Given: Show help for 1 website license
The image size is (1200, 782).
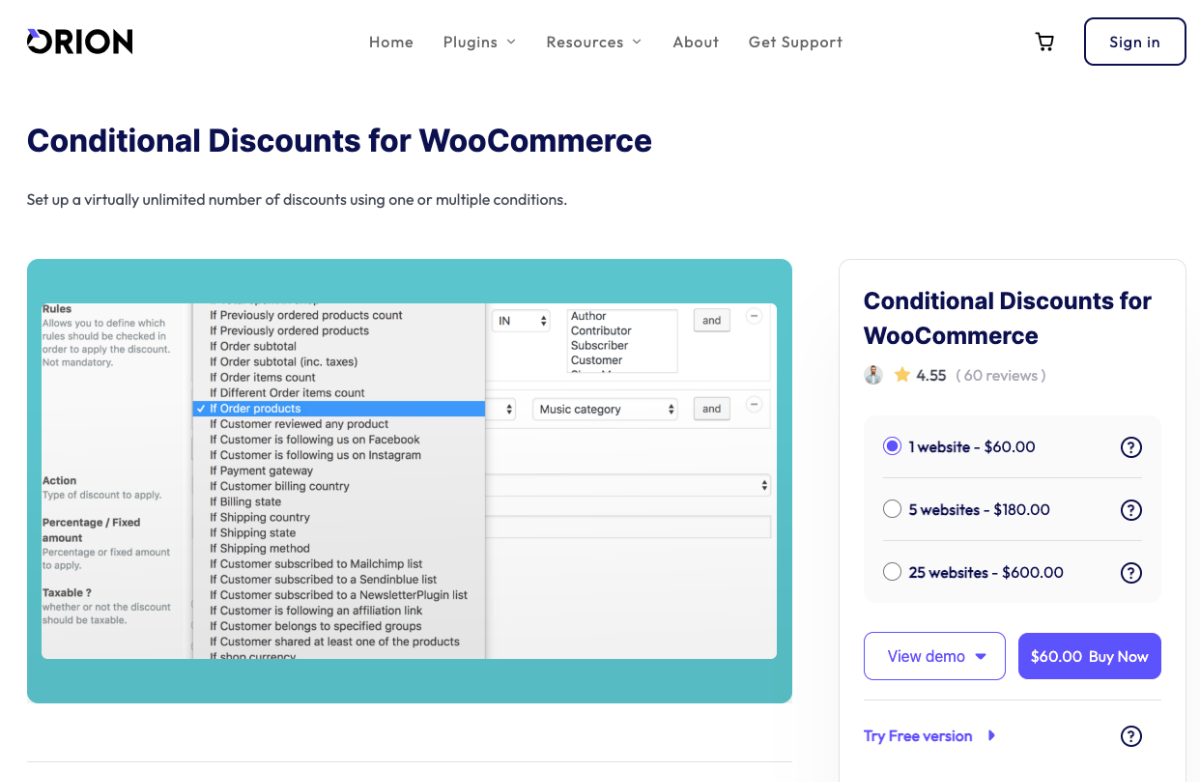Looking at the screenshot, I should (1131, 447).
